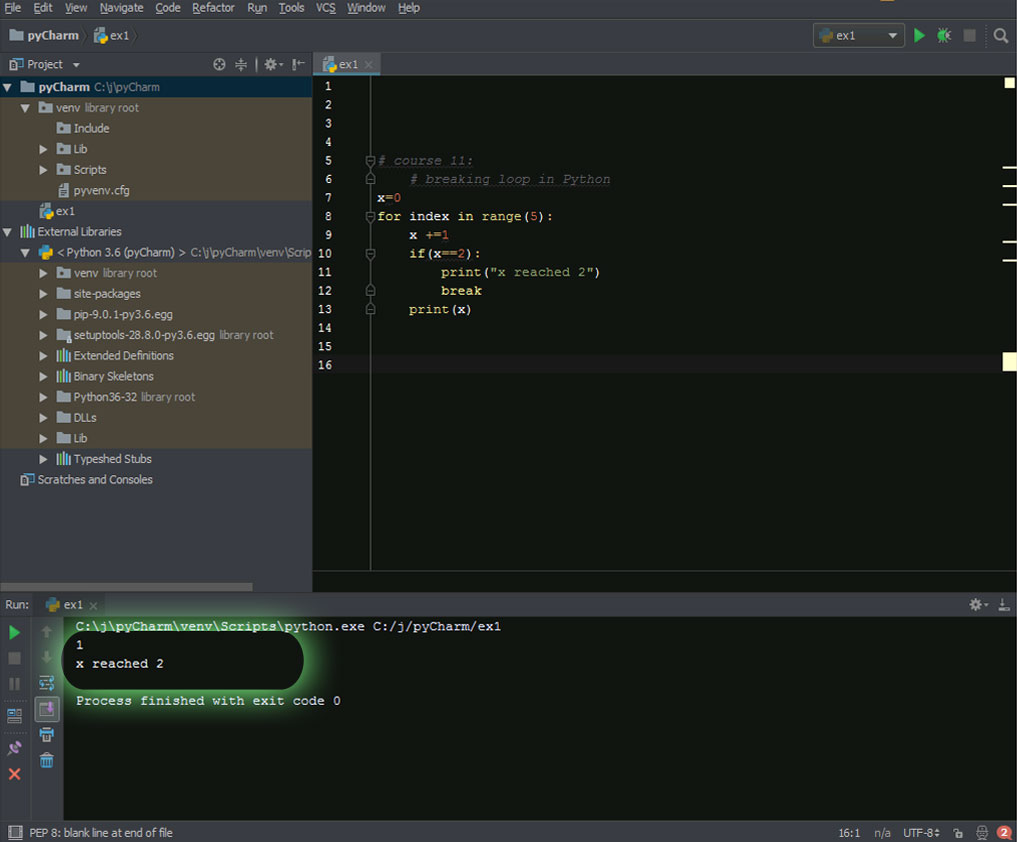Open the Refactor menu

(213, 8)
